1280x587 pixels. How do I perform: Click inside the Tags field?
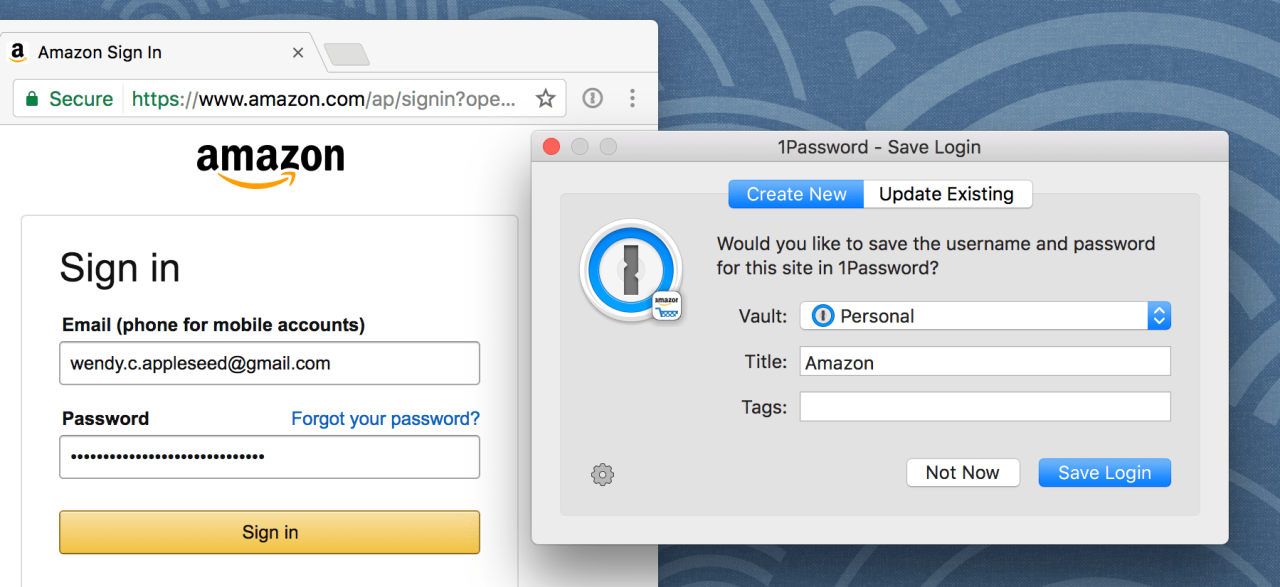[984, 406]
